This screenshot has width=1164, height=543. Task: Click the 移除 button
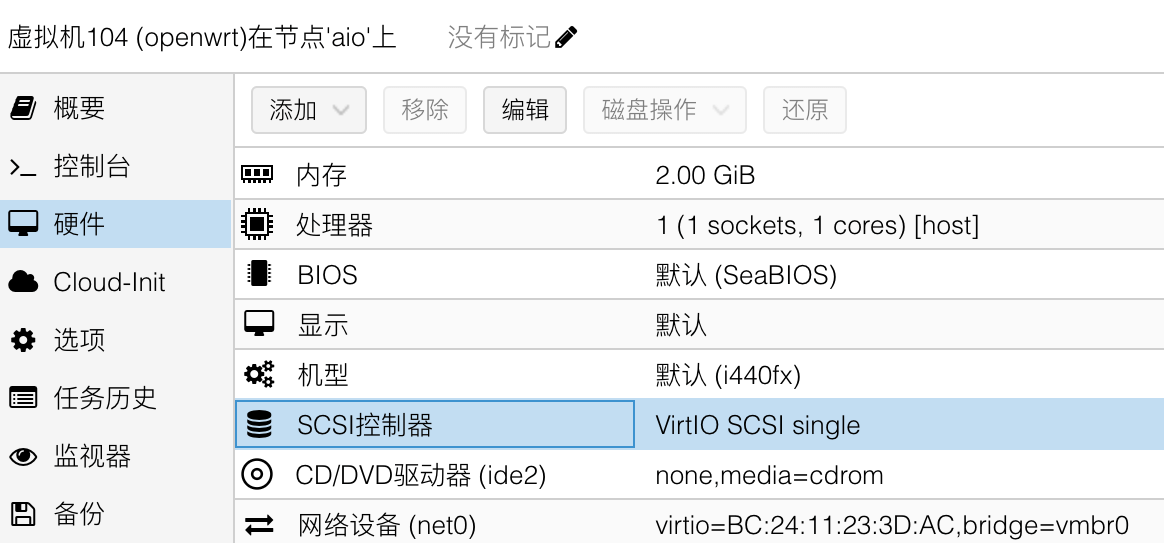425,110
